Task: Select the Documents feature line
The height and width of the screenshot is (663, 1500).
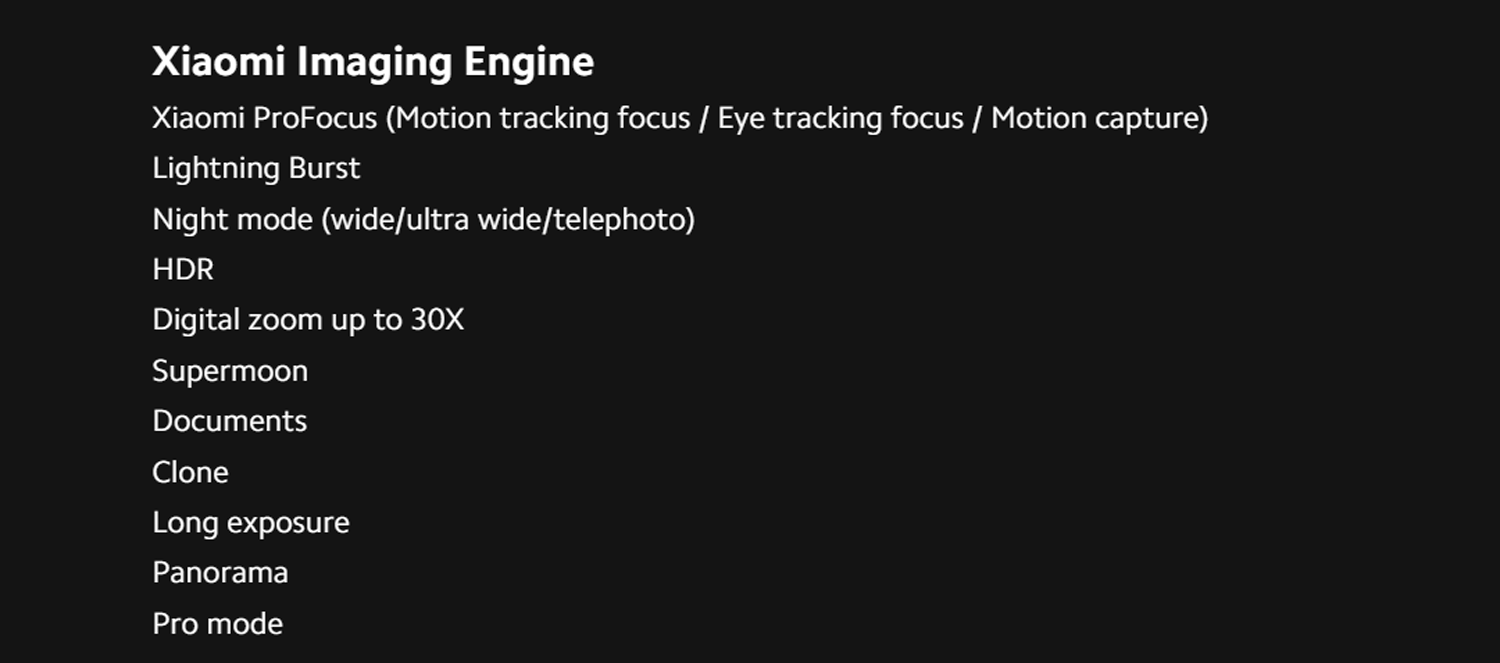Action: [230, 421]
